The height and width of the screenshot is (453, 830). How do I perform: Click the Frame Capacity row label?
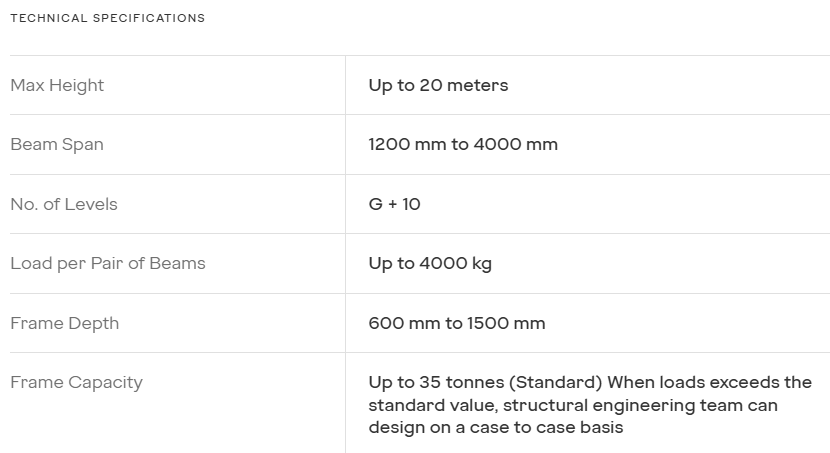[76, 382]
